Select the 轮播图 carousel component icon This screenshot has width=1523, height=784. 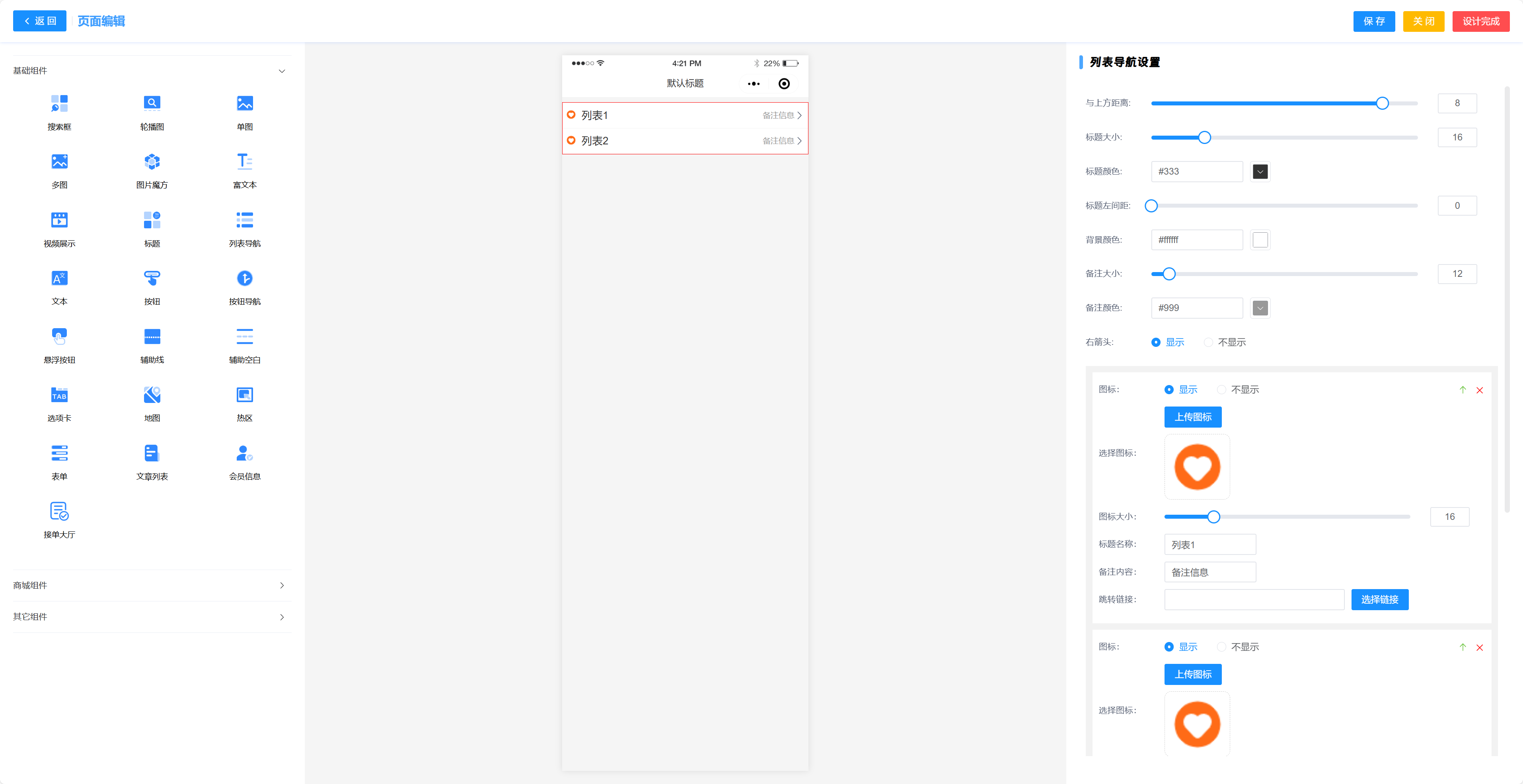click(x=152, y=103)
